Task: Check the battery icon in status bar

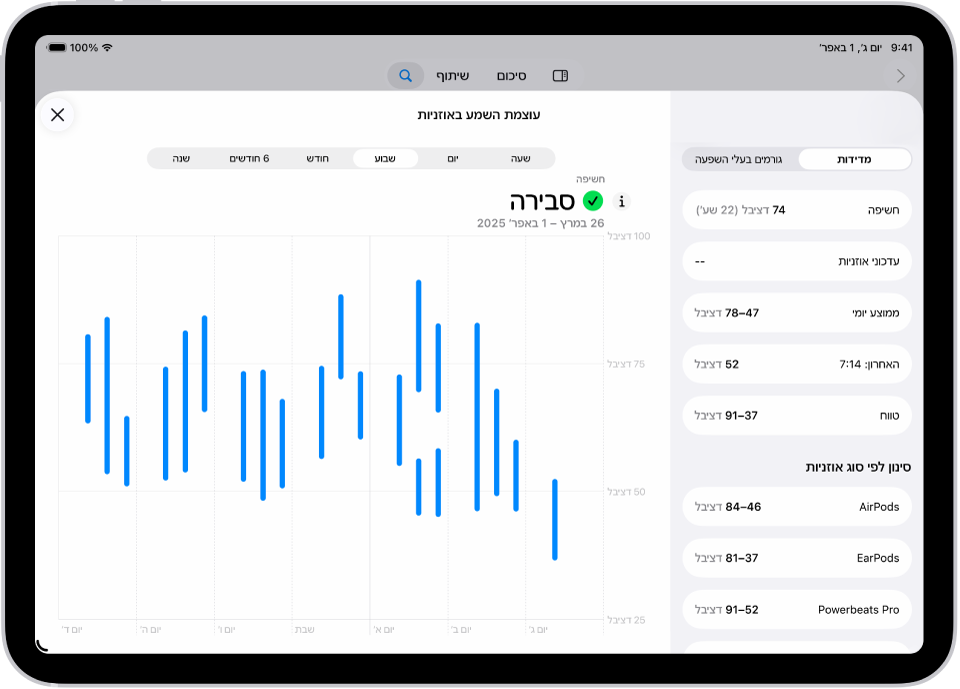Action: pyautogui.click(x=57, y=48)
